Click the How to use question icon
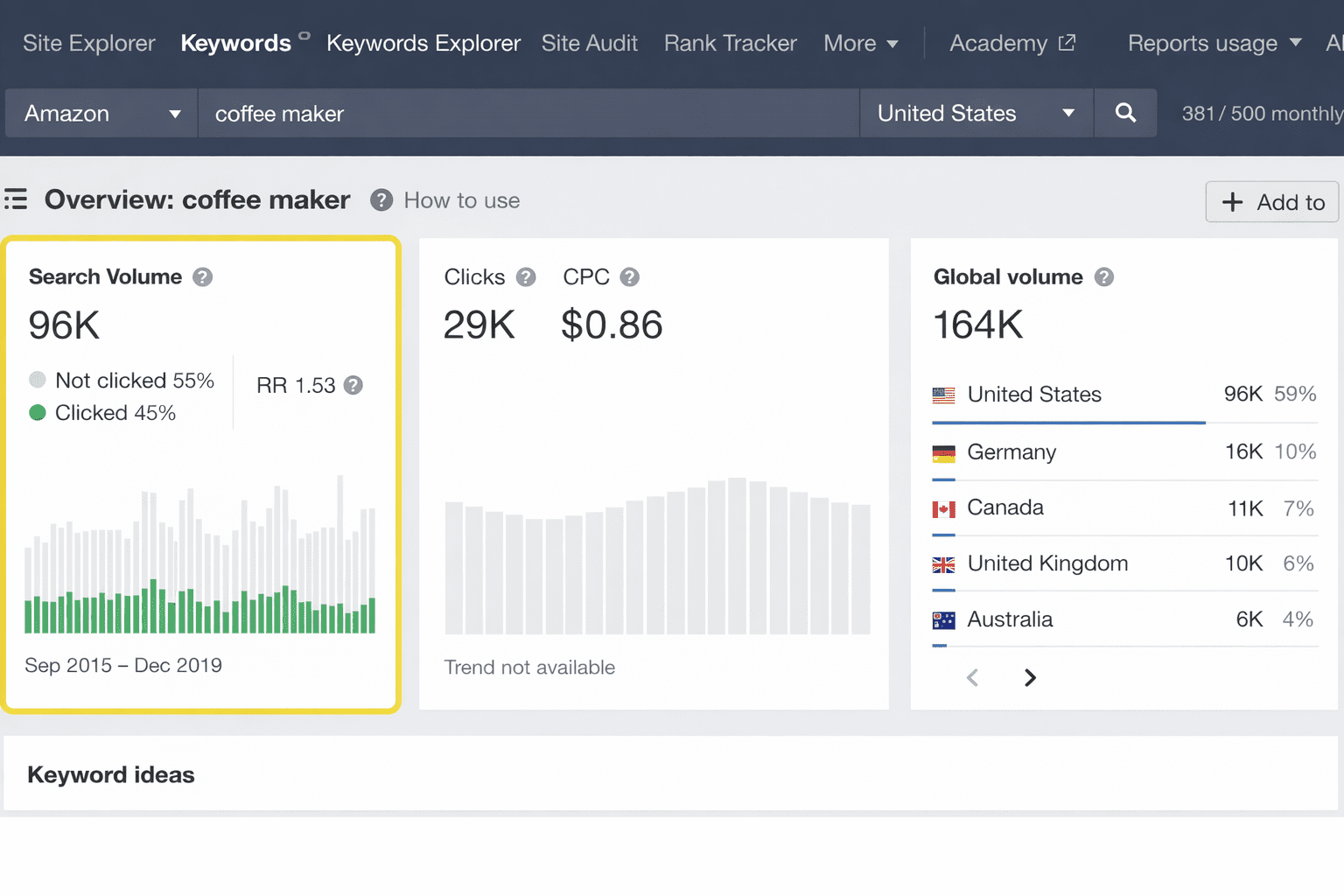1344x896 pixels. tap(381, 200)
